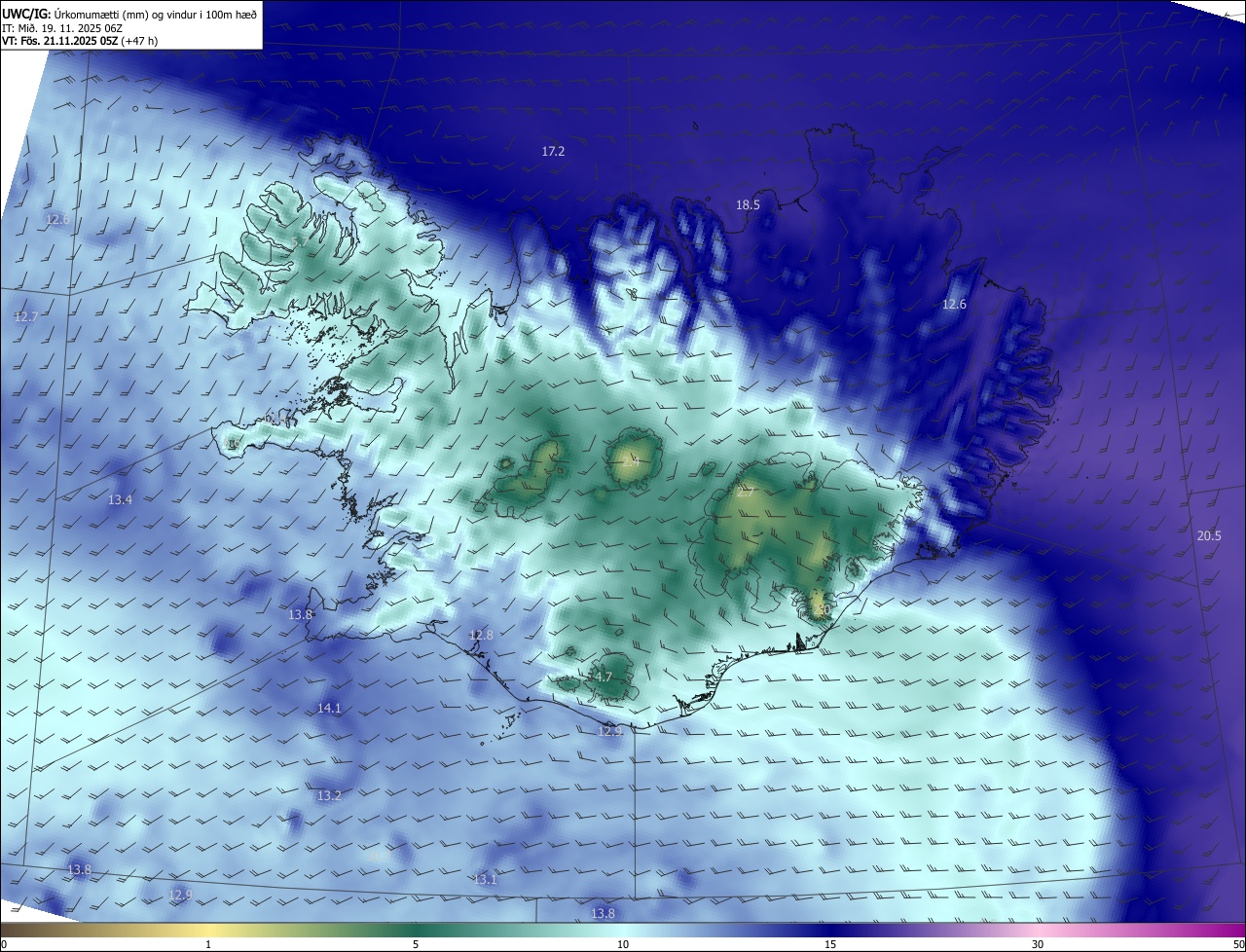Click the 13.4 value label on the map
This screenshot has width=1246, height=952.
[120, 499]
